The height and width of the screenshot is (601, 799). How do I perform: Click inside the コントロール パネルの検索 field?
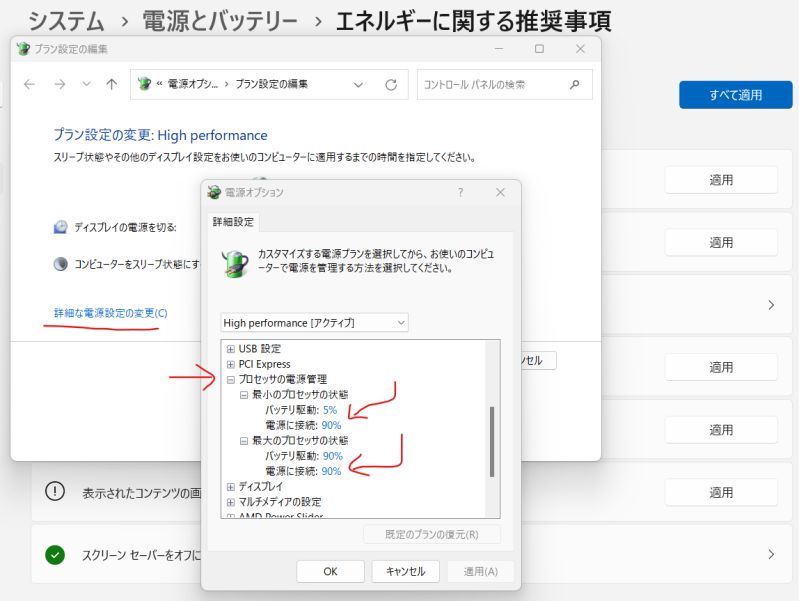490,85
